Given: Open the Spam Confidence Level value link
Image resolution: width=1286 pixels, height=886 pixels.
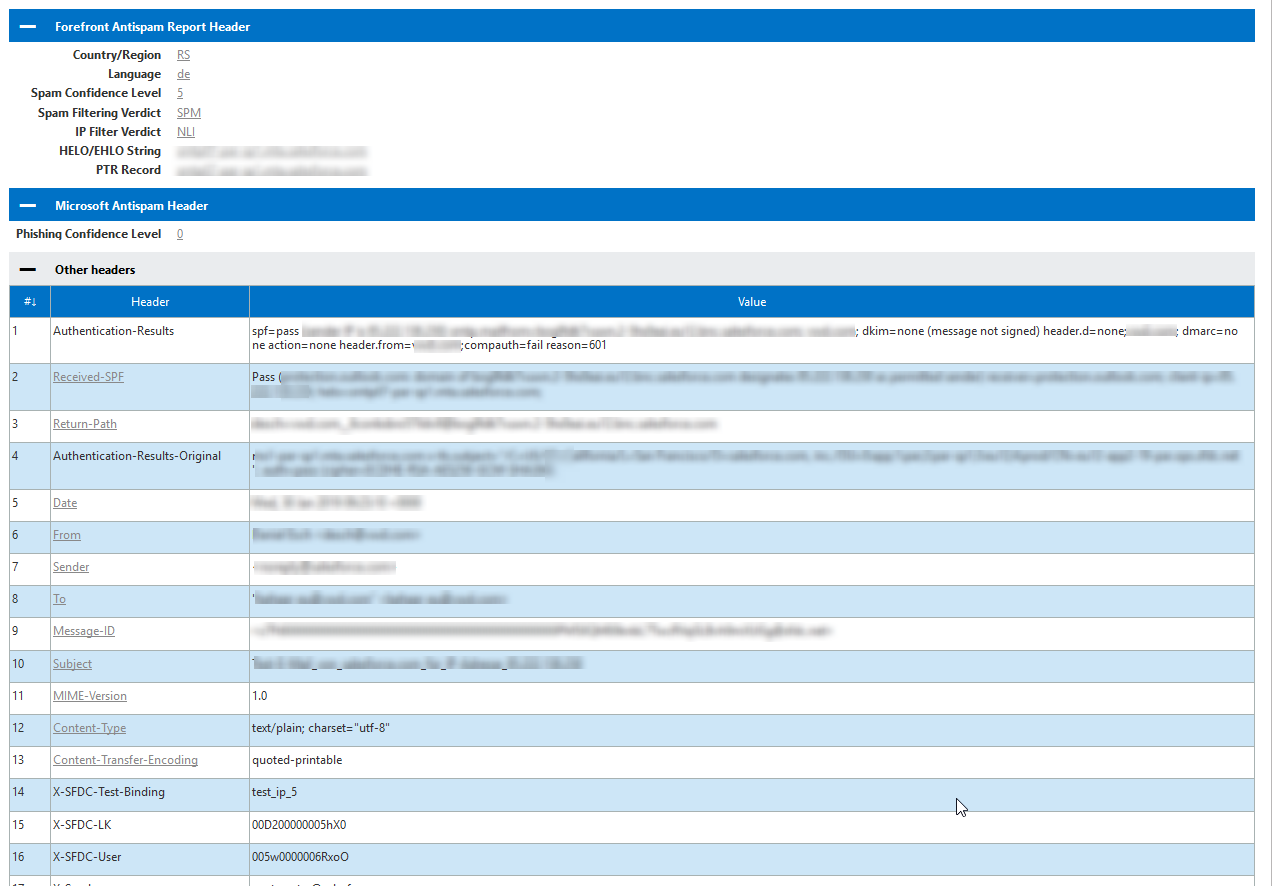Looking at the screenshot, I should pos(179,92).
